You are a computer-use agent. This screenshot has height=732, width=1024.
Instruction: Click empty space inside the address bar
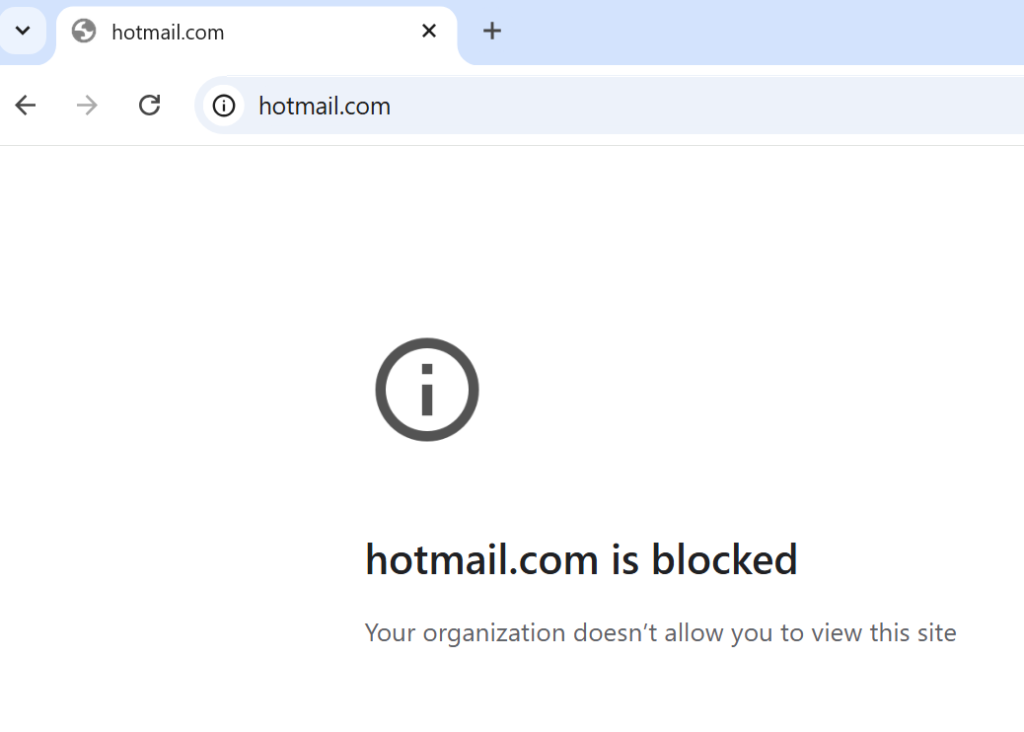tap(705, 106)
